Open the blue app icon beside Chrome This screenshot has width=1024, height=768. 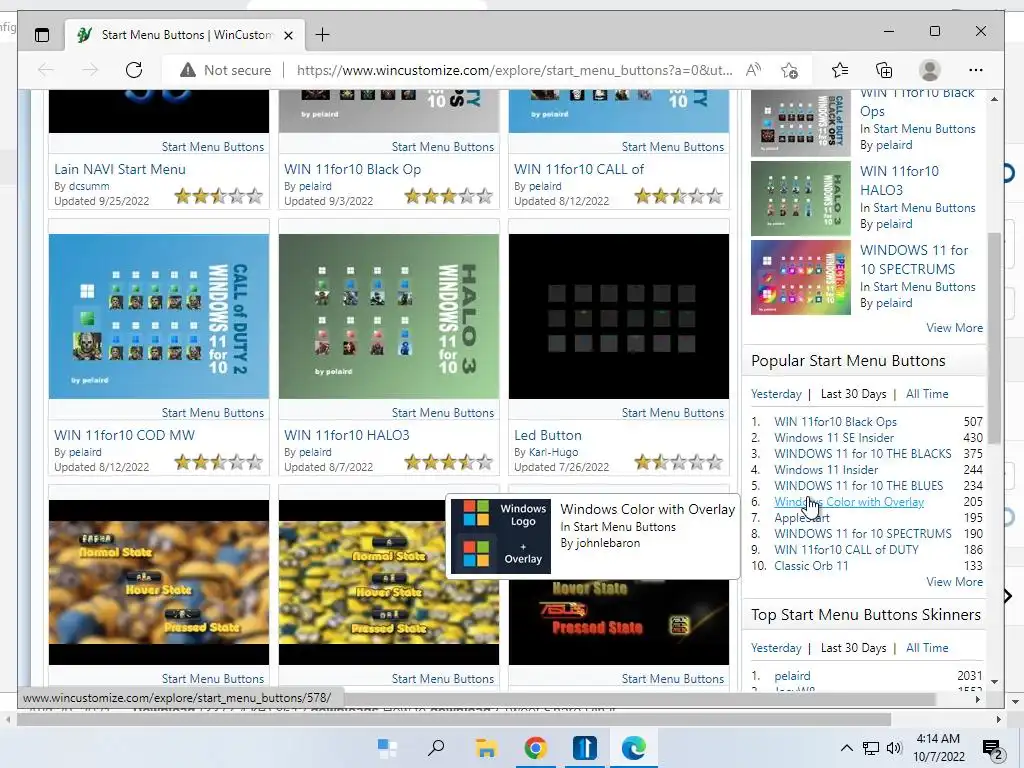[x=584, y=748]
